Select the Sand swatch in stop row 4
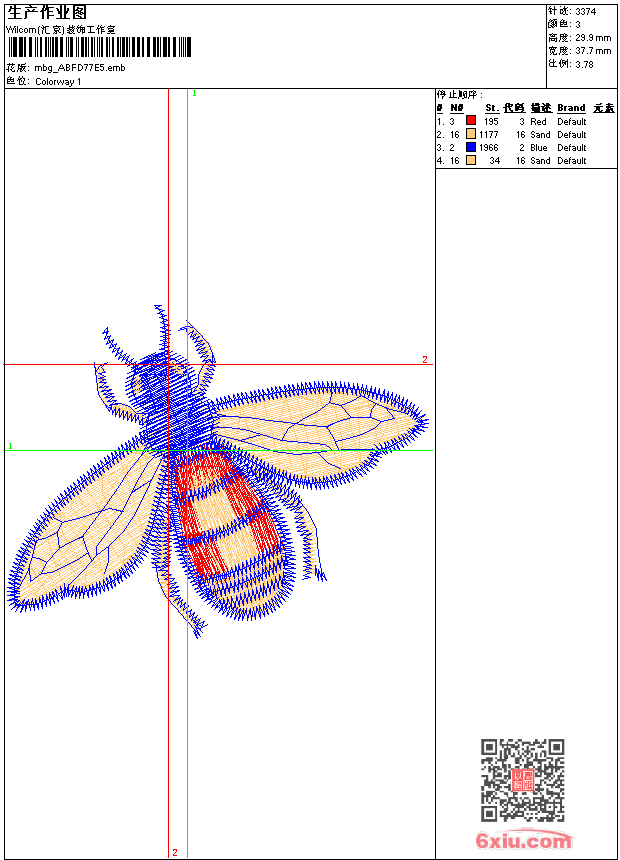620x860 pixels. point(471,160)
